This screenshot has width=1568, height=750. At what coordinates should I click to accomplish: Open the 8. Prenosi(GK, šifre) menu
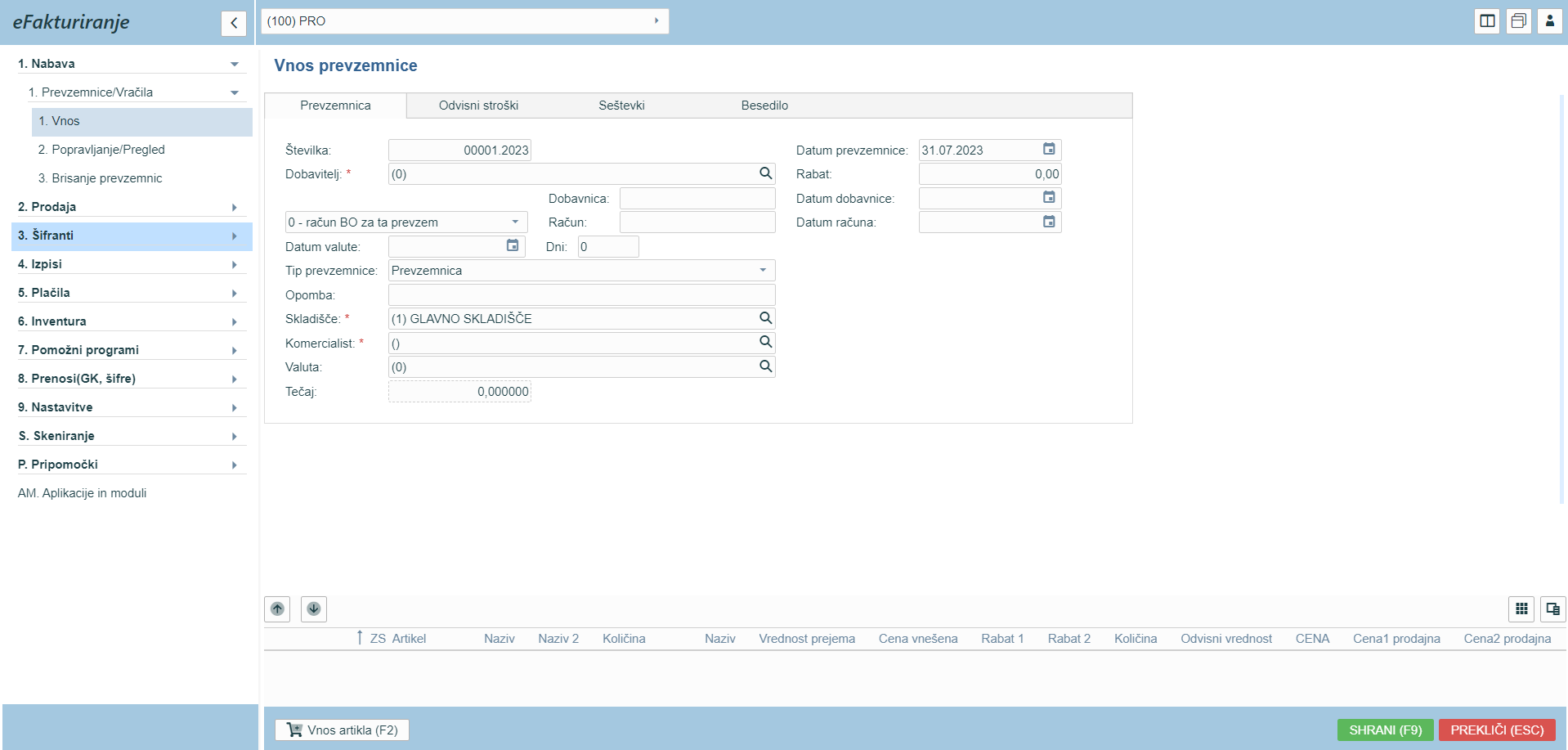tap(131, 379)
